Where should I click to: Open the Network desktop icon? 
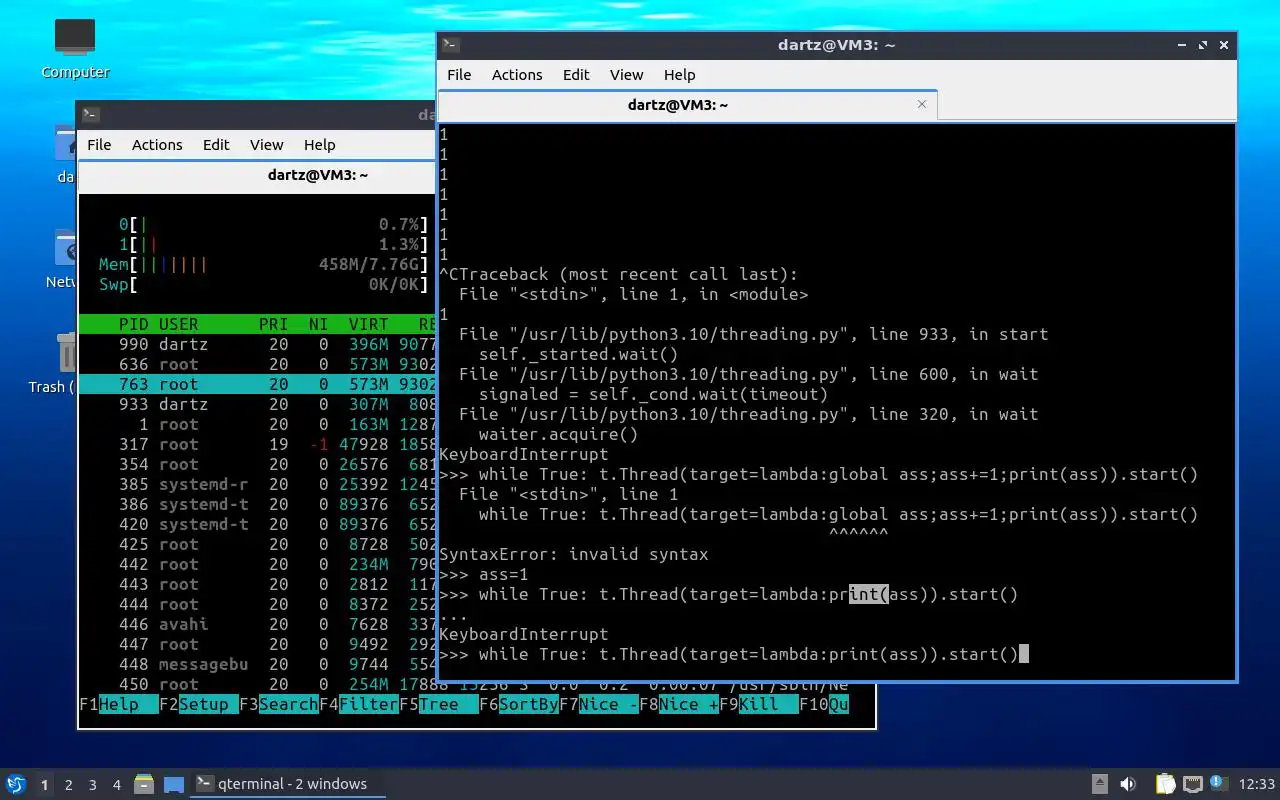point(62,260)
